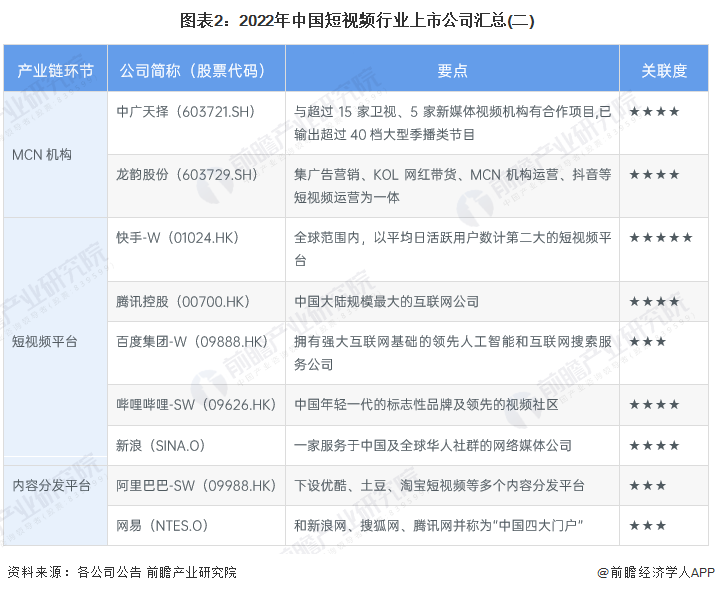Click the three-star rating for 百度集团-W
This screenshot has width=715, height=593.
pos(648,342)
